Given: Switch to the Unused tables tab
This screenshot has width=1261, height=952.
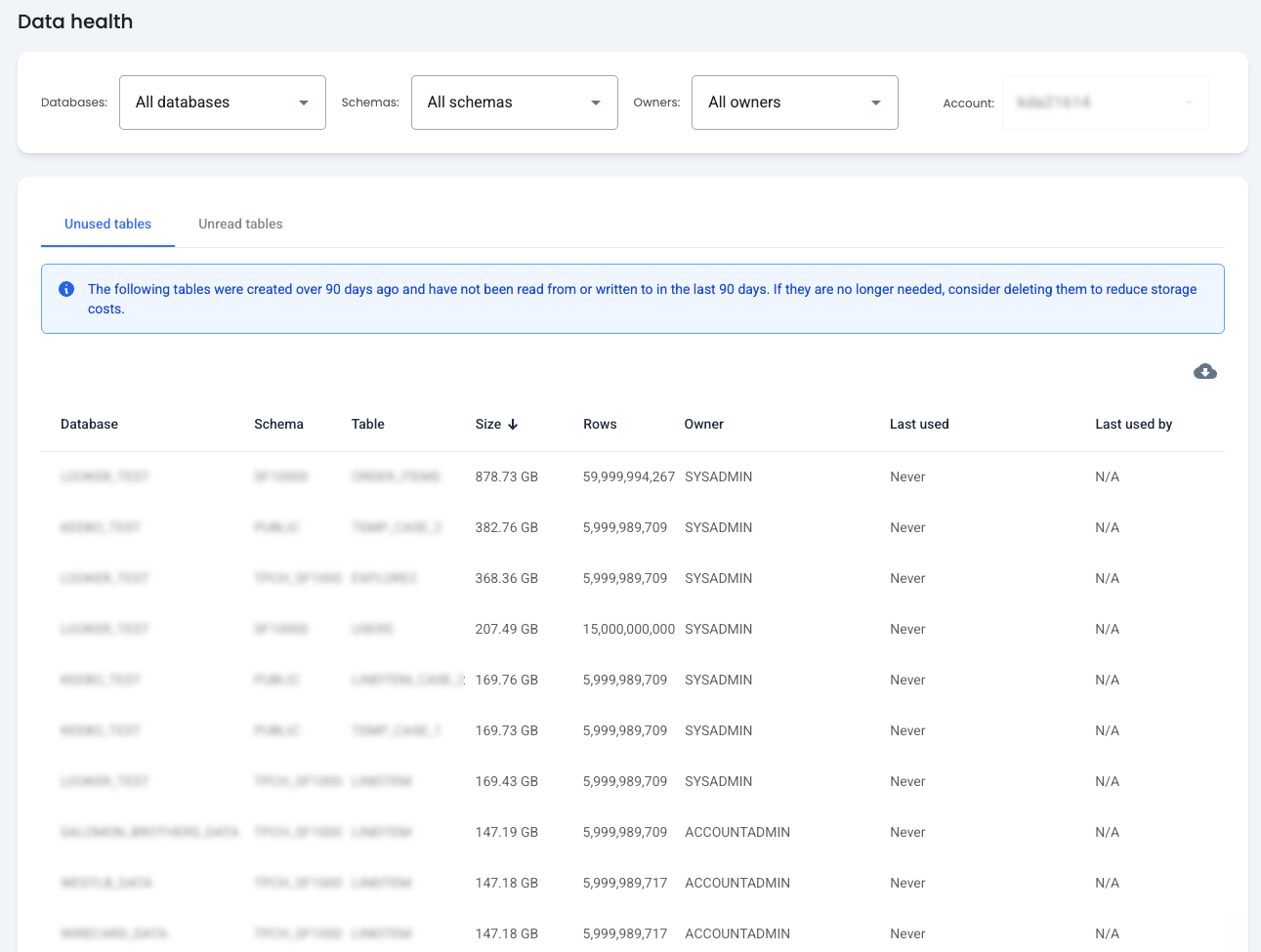Looking at the screenshot, I should click(x=107, y=224).
